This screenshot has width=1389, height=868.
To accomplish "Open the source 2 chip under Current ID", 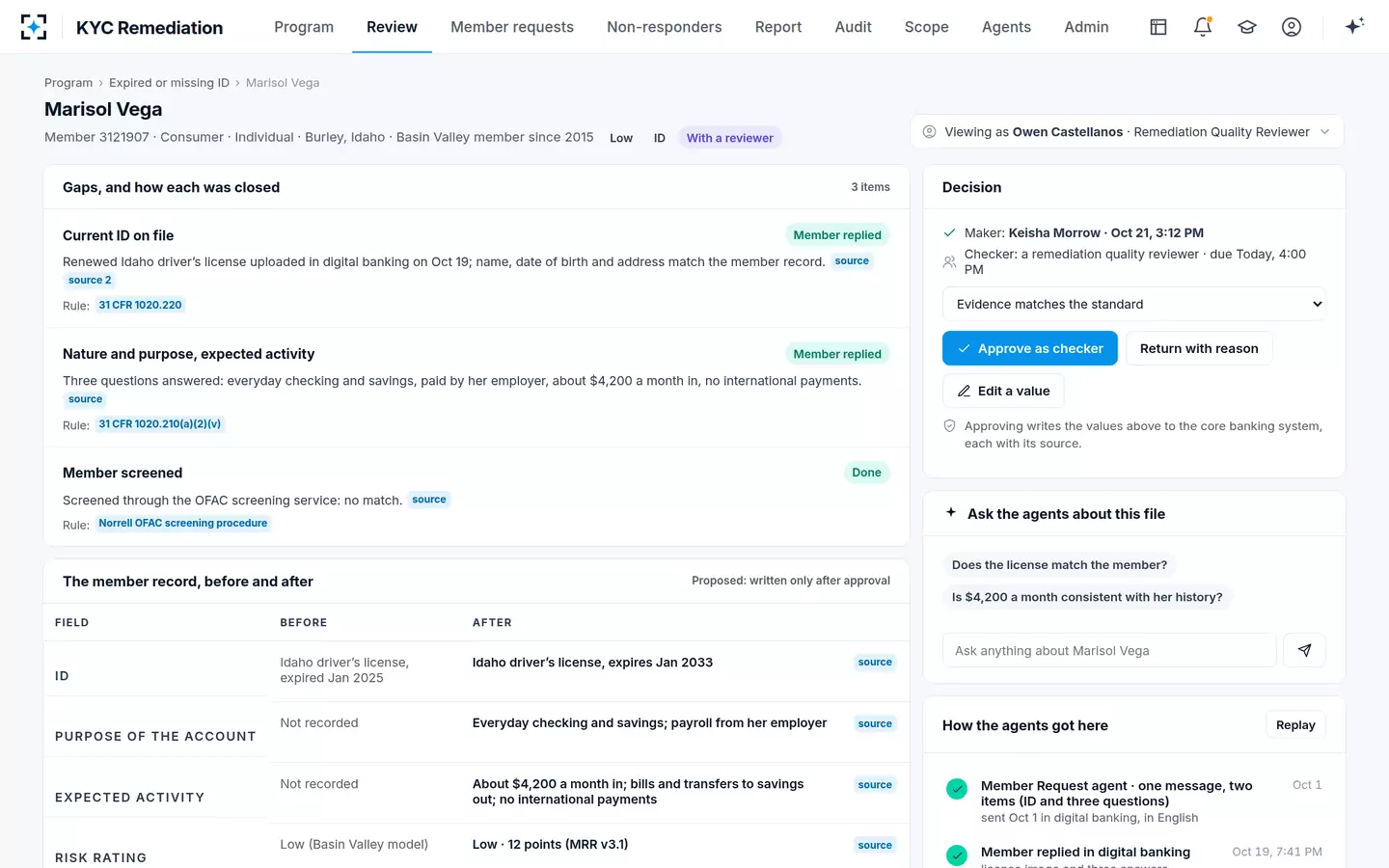I will pyautogui.click(x=90, y=280).
